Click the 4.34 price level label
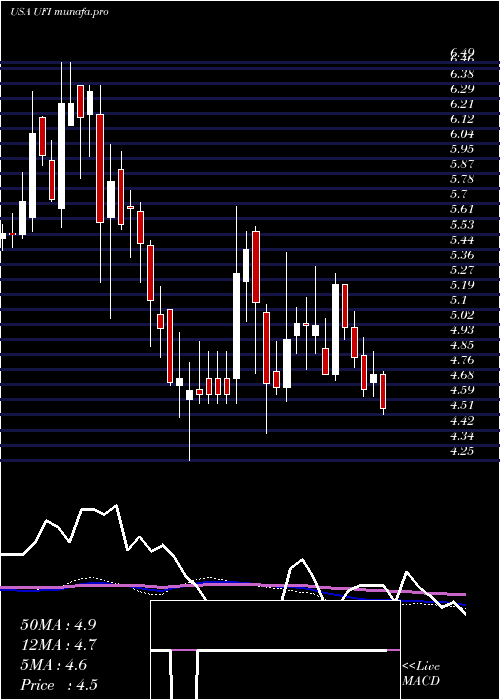This screenshot has height=700, width=500. tap(462, 436)
